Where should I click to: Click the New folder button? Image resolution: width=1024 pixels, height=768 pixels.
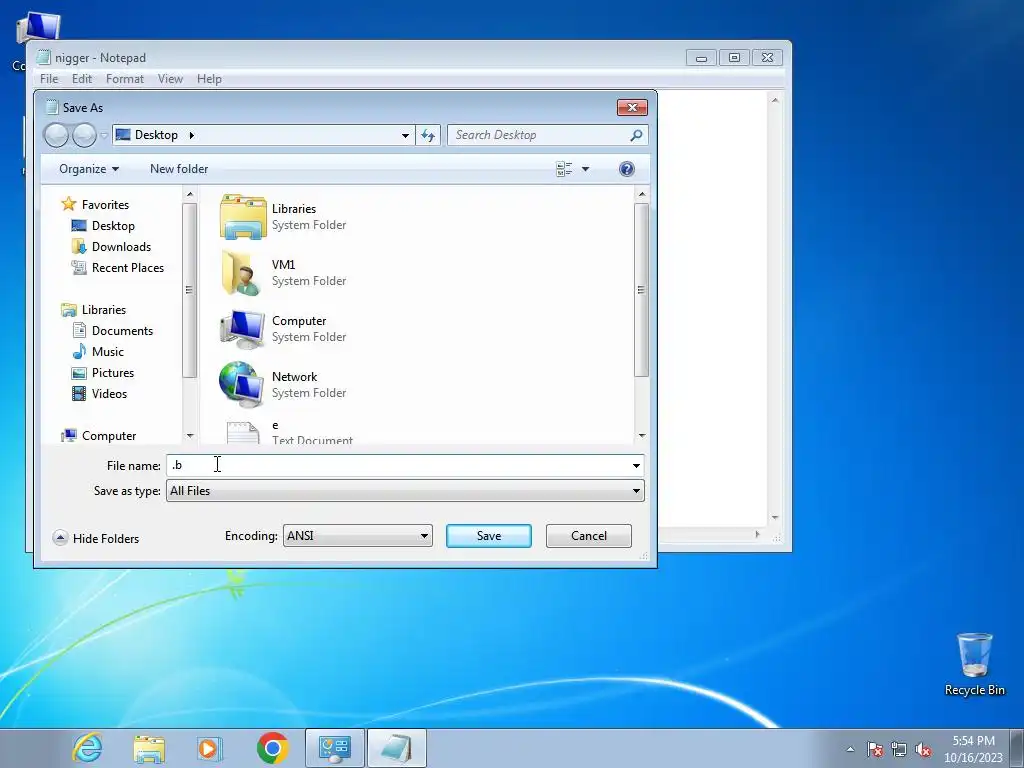point(179,169)
